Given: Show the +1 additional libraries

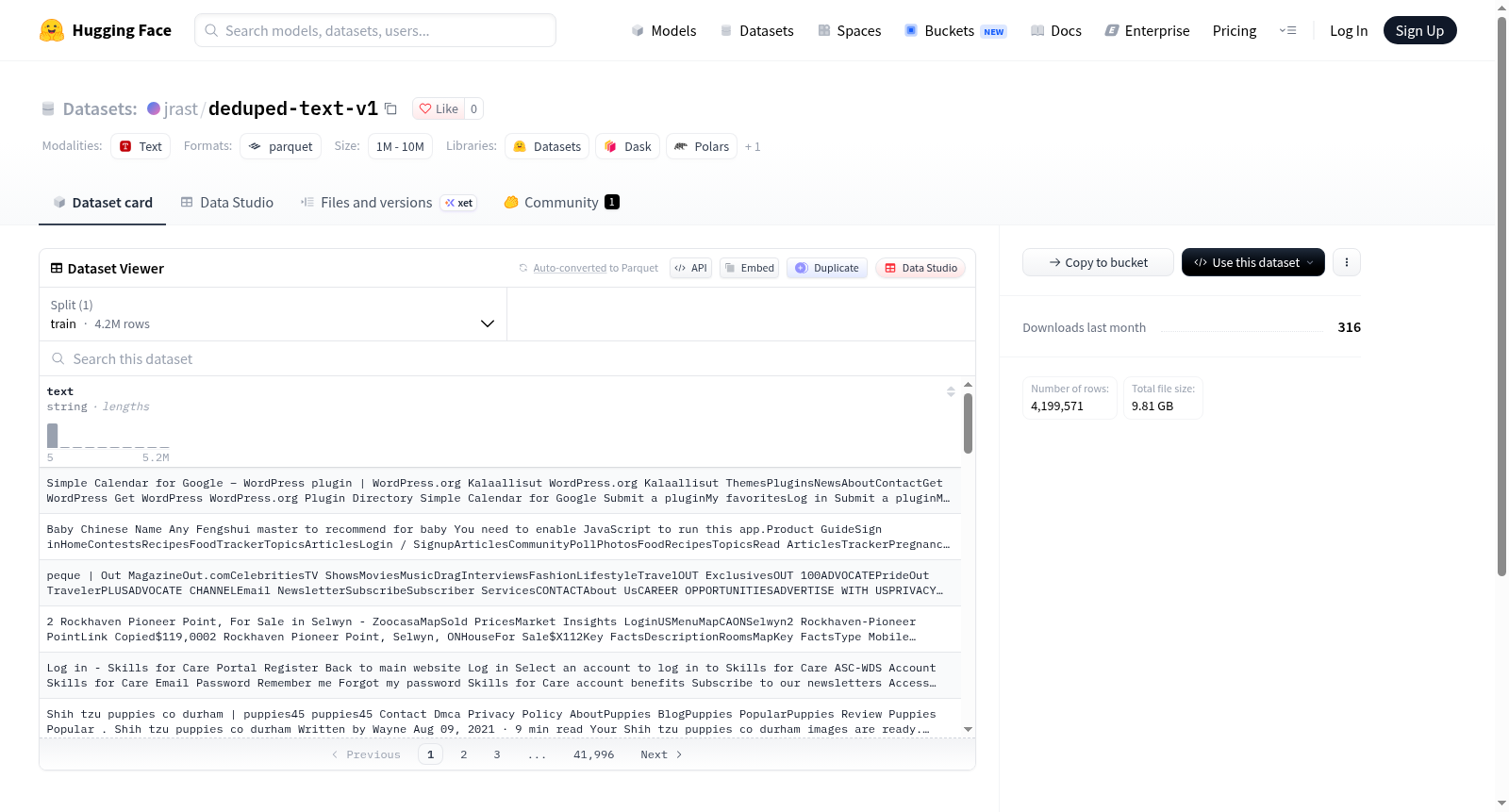Looking at the screenshot, I should (753, 146).
